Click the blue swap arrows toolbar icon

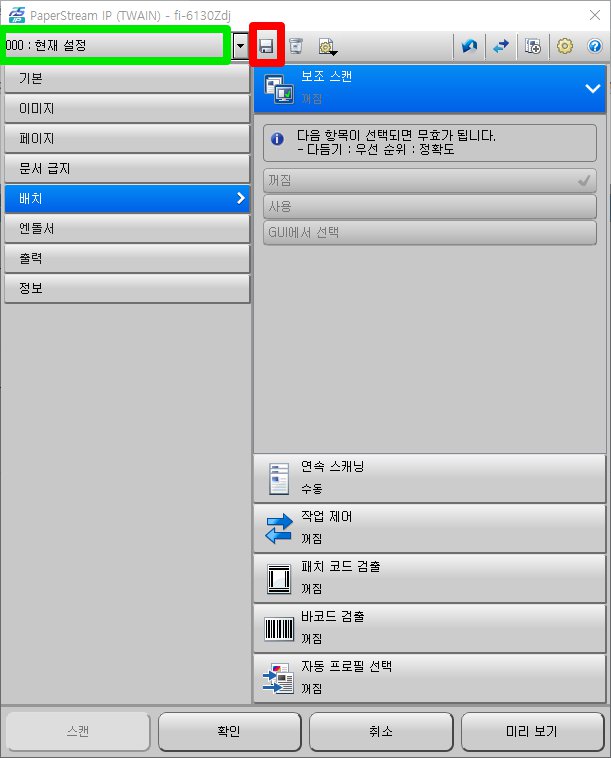tap(501, 46)
